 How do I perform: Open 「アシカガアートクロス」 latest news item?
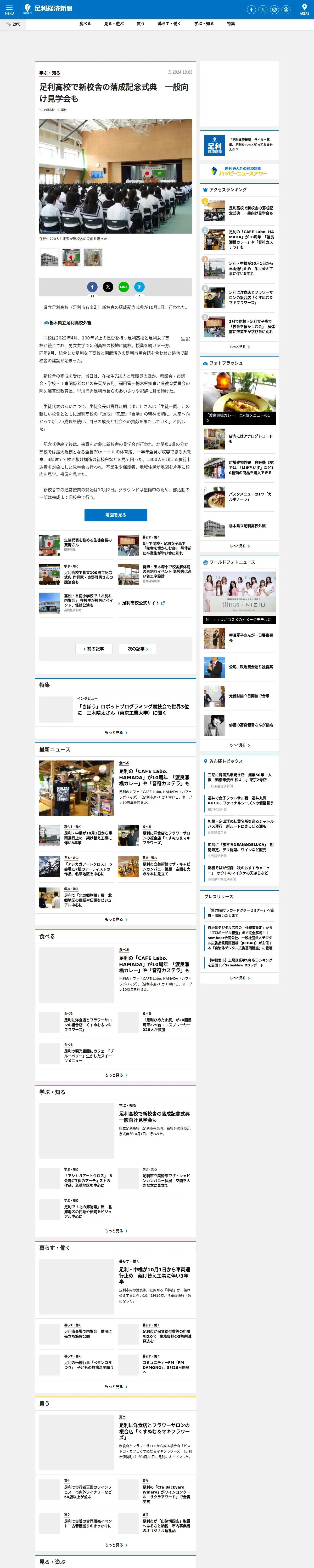pos(76,867)
